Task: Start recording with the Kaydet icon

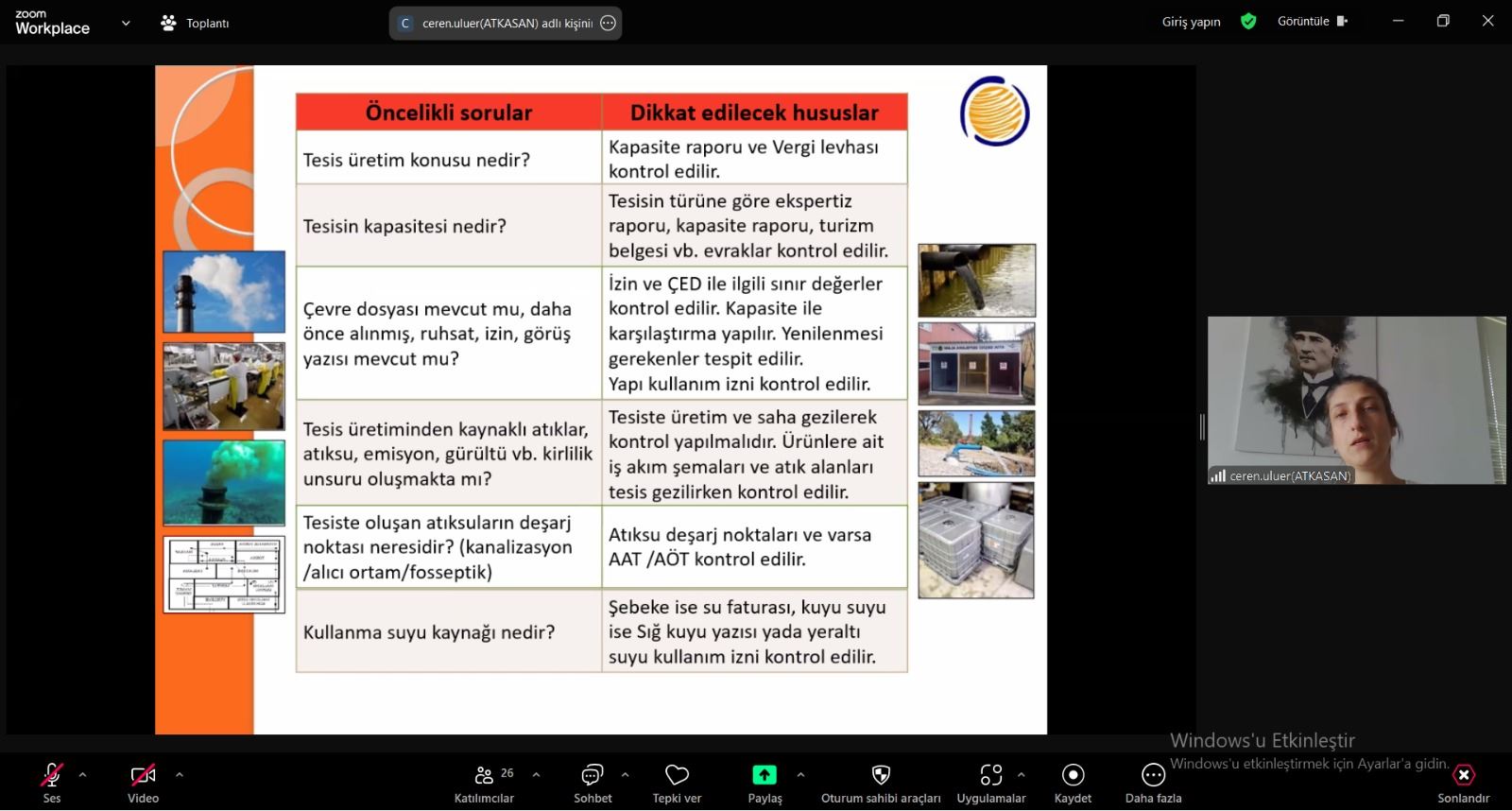Action: (x=1073, y=776)
